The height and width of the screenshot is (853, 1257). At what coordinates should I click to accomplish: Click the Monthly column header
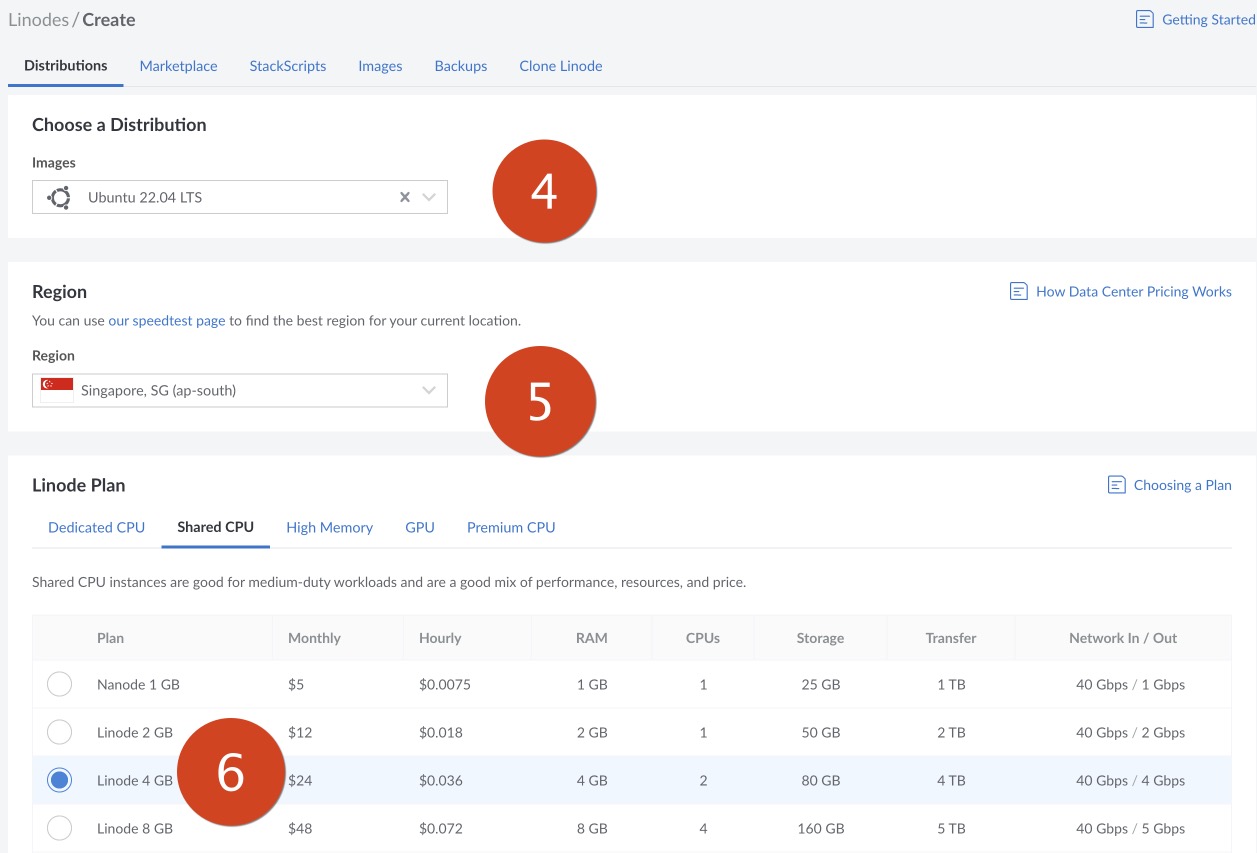click(314, 638)
